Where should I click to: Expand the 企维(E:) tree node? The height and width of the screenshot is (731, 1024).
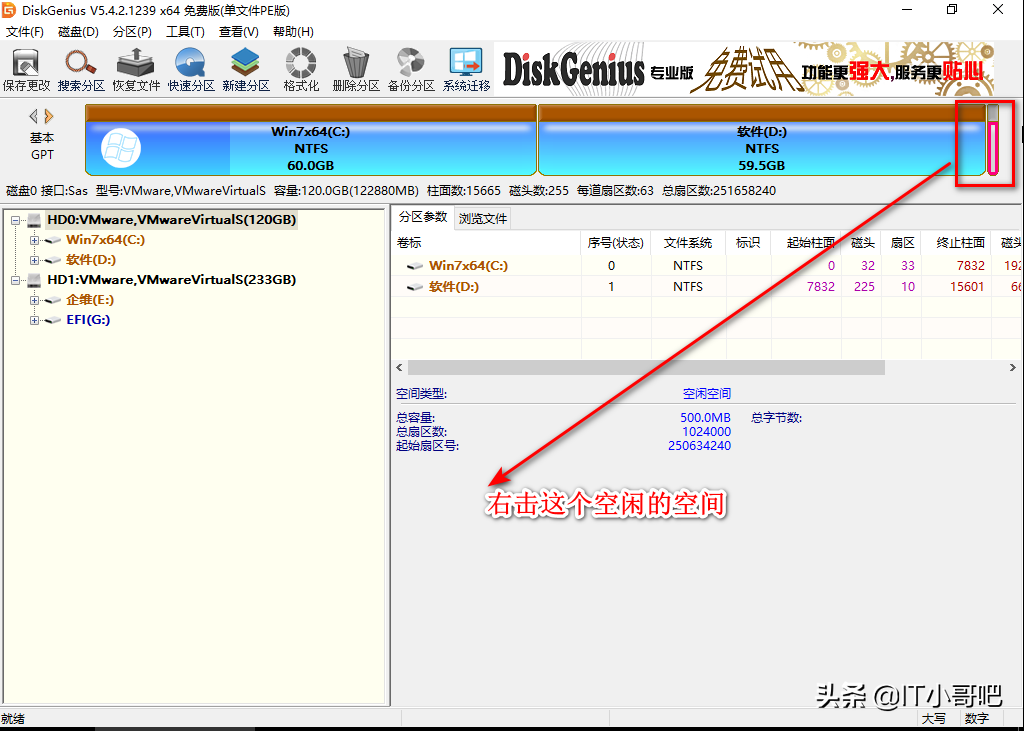(x=34, y=301)
